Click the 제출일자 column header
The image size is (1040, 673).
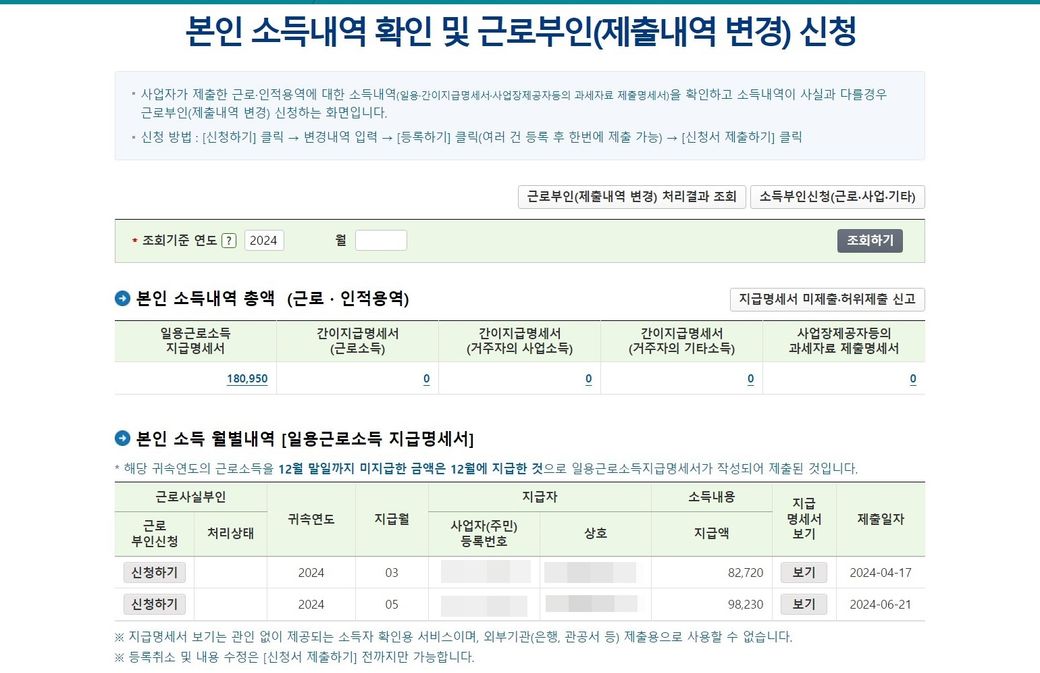point(880,519)
